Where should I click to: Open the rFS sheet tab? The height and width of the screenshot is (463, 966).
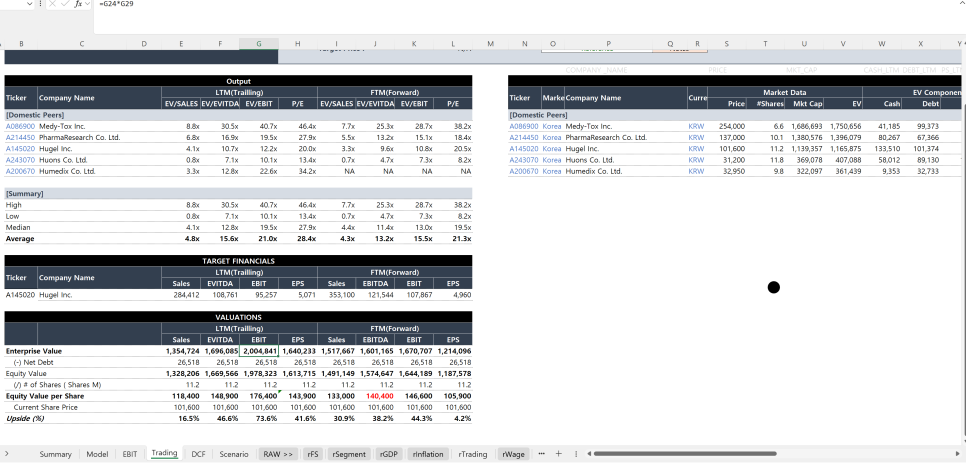[x=313, y=454]
